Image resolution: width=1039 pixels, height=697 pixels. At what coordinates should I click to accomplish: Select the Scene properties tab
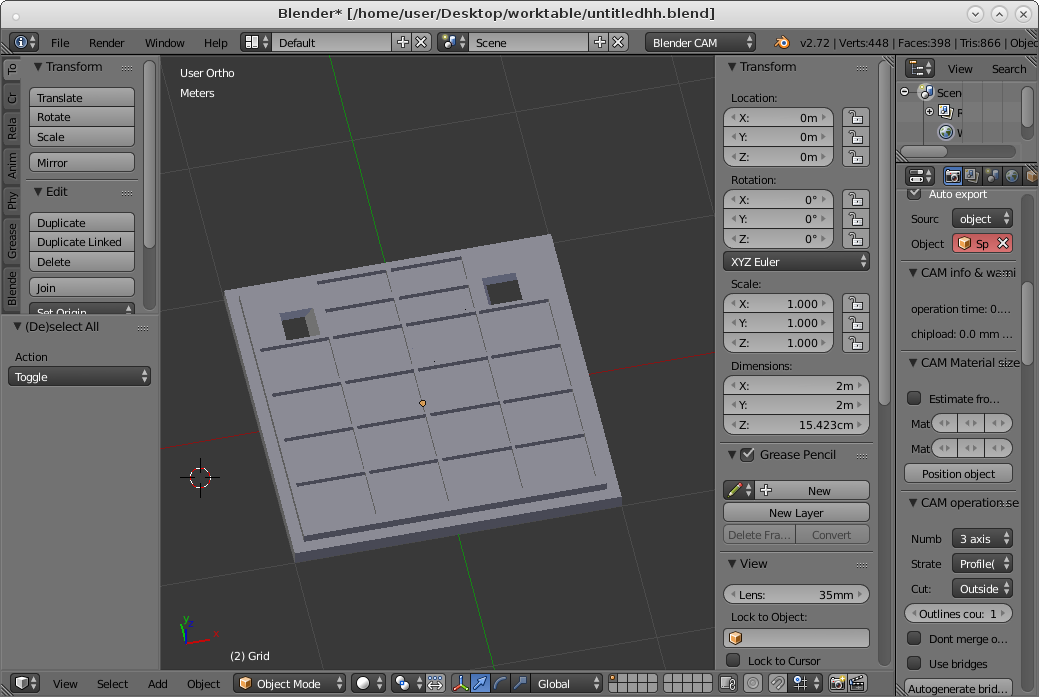[x=992, y=176]
